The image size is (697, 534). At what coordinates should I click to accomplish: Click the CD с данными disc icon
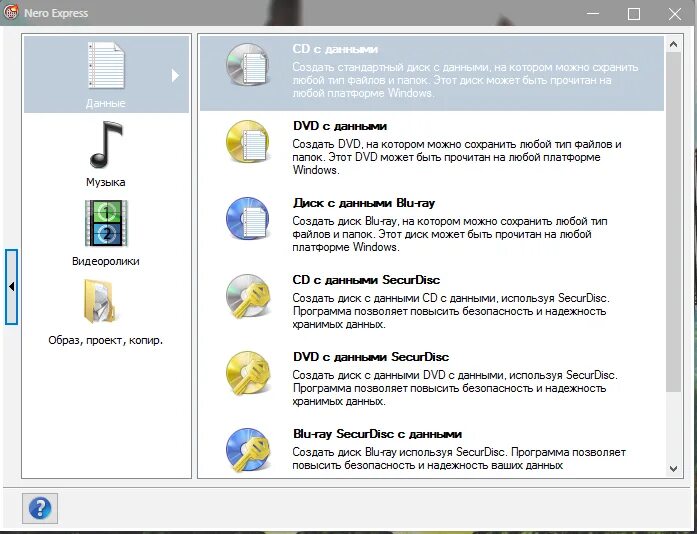coord(248,64)
